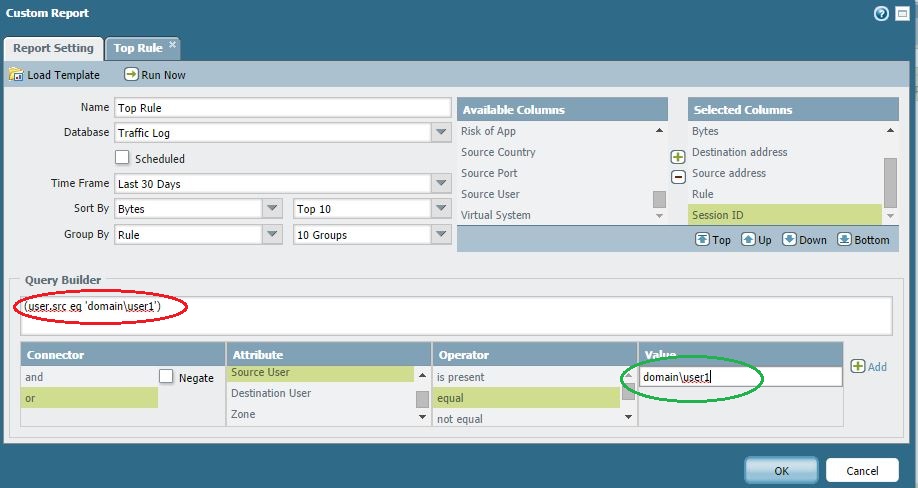Open the Database dropdown
Image resolution: width=918 pixels, height=488 pixels.
(441, 133)
